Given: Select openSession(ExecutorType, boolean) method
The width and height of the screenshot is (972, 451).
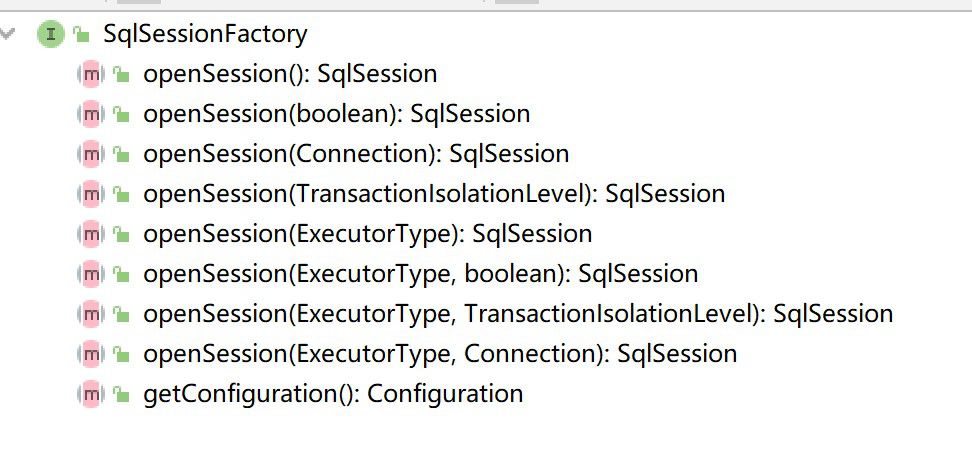Looking at the screenshot, I should pyautogui.click(x=421, y=274).
